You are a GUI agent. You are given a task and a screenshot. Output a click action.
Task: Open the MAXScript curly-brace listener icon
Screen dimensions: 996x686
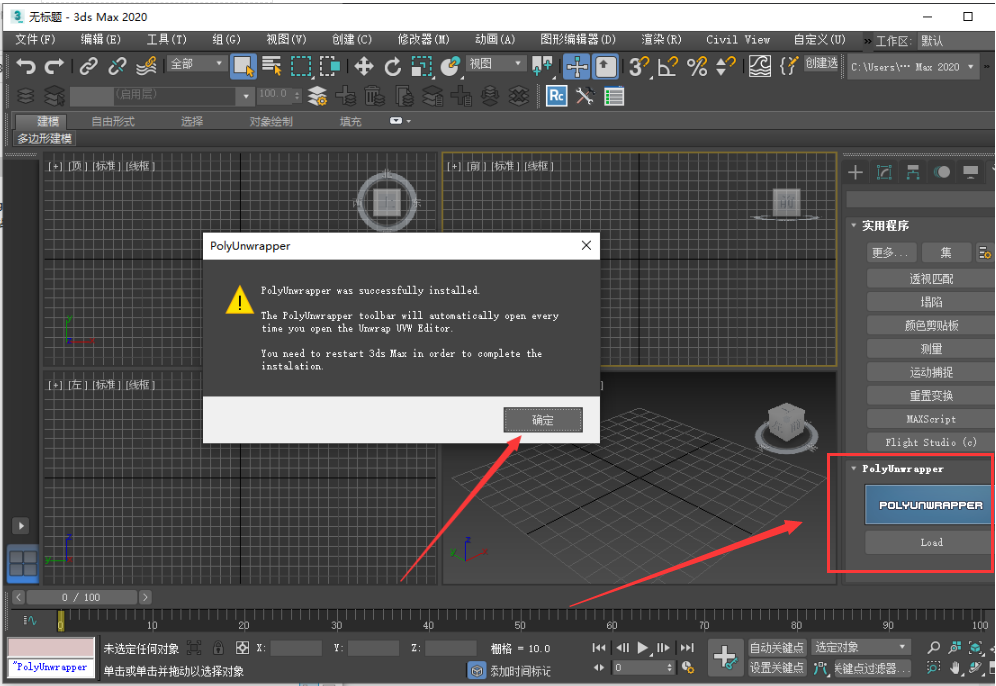[x=788, y=66]
